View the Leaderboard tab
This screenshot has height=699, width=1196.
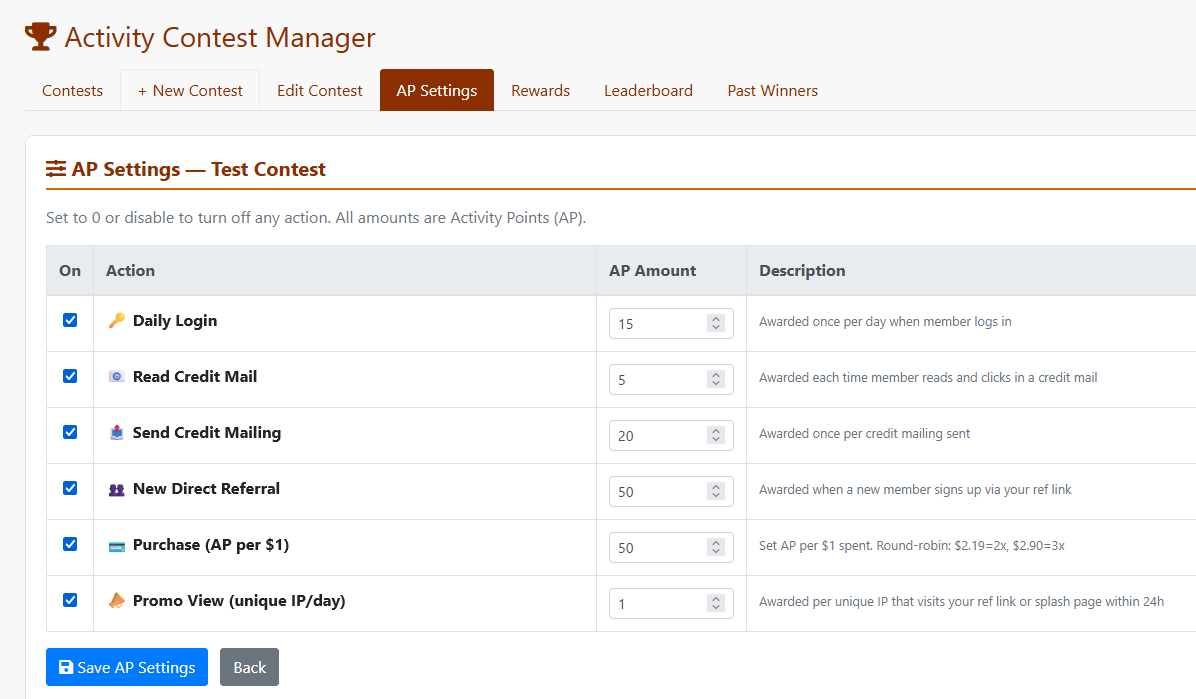(x=648, y=90)
